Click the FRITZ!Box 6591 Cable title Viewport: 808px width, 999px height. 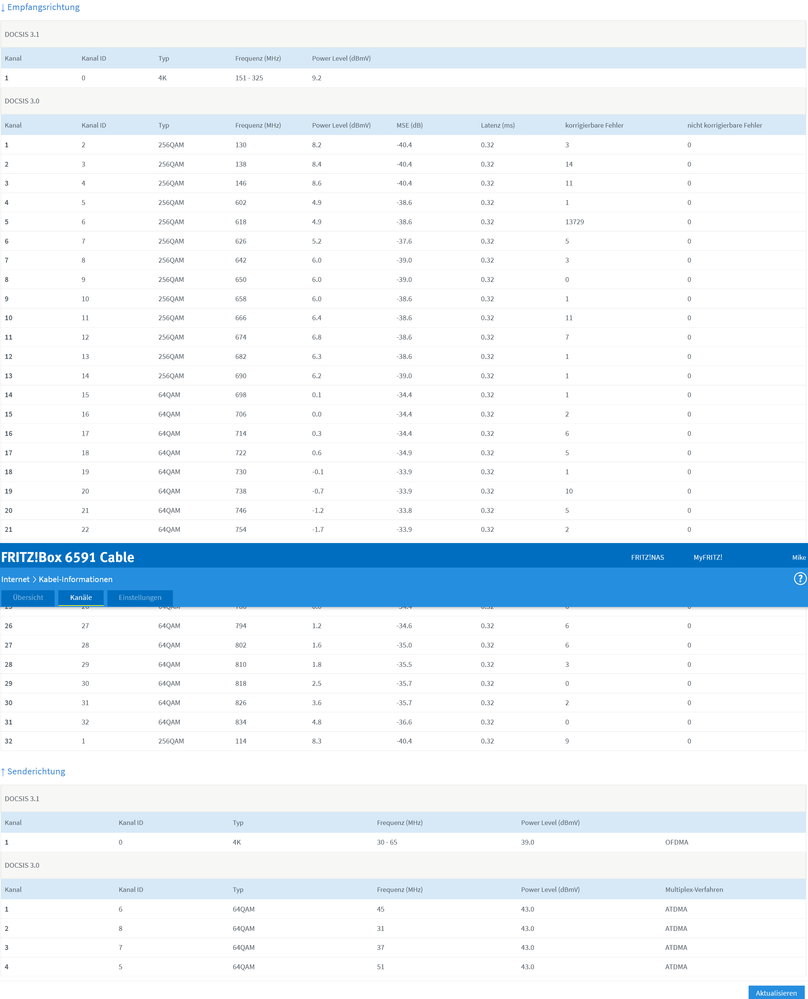(x=68, y=557)
